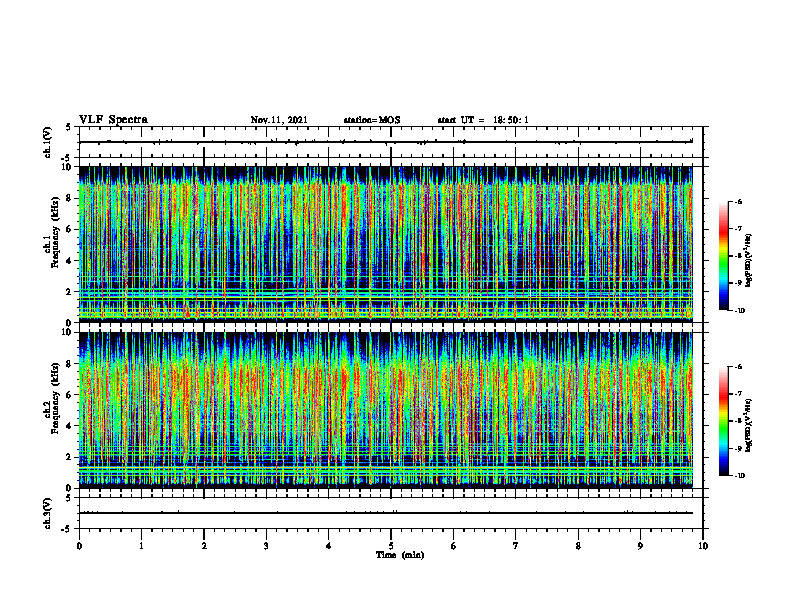Select the date text "Nov.11, 2021"

click(279, 120)
